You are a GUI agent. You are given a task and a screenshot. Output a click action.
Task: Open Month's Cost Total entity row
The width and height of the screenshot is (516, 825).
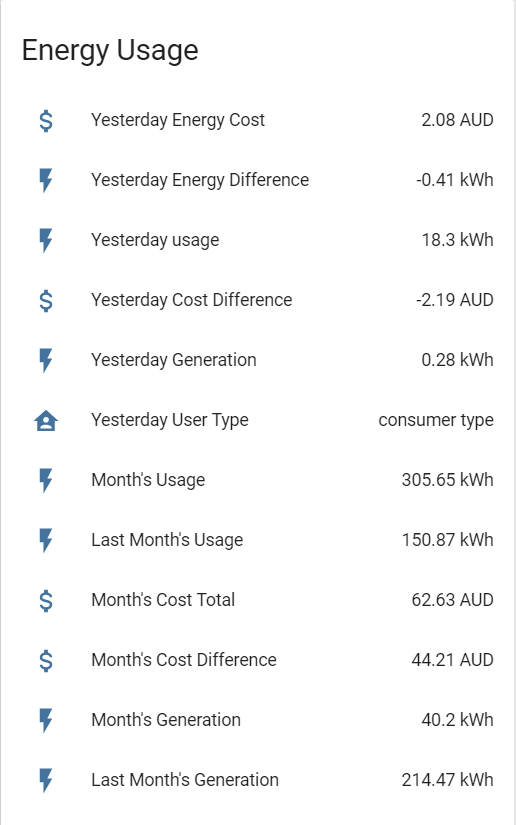point(258,600)
